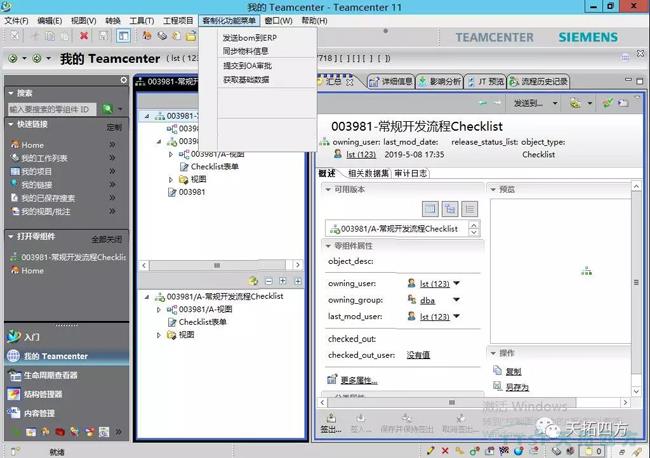Click the 复制 action link

coord(514,371)
